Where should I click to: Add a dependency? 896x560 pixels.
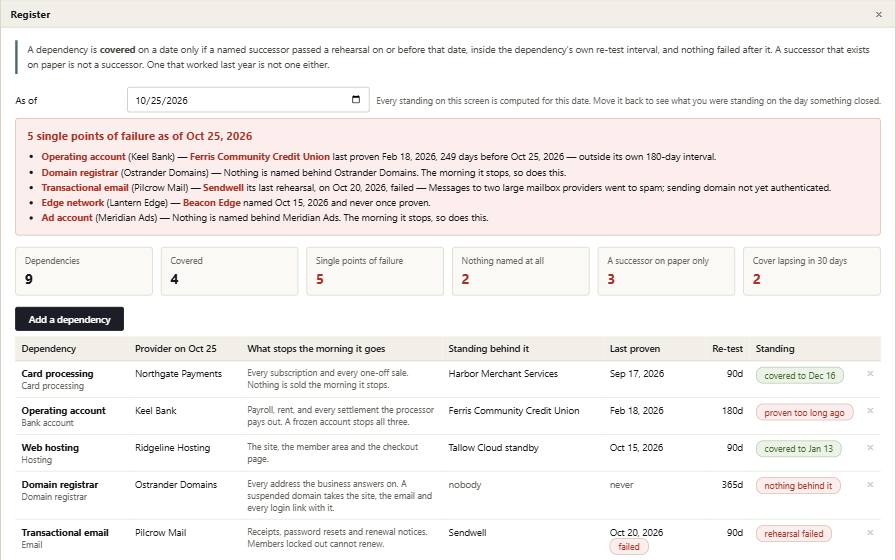[69, 319]
